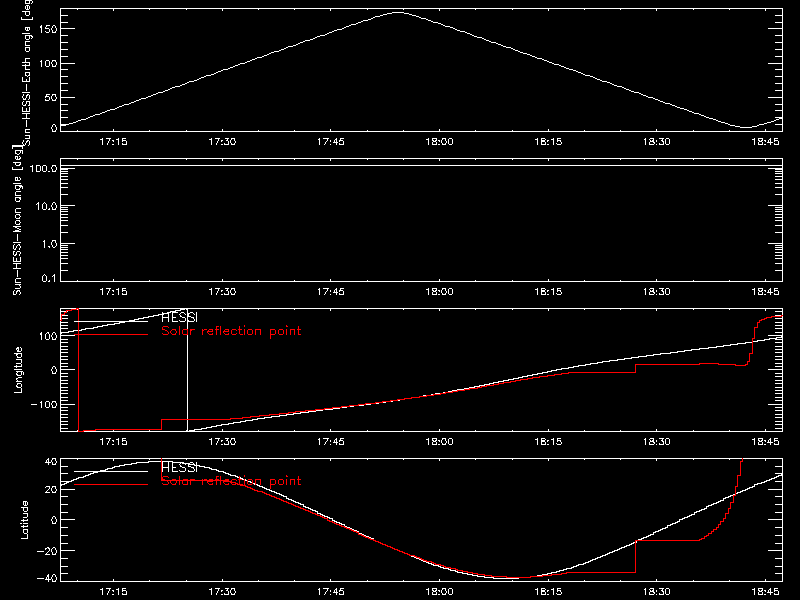The width and height of the screenshot is (800, 600).
Task: Click 18:15 time label under Earth angle plot
Action: point(548,141)
